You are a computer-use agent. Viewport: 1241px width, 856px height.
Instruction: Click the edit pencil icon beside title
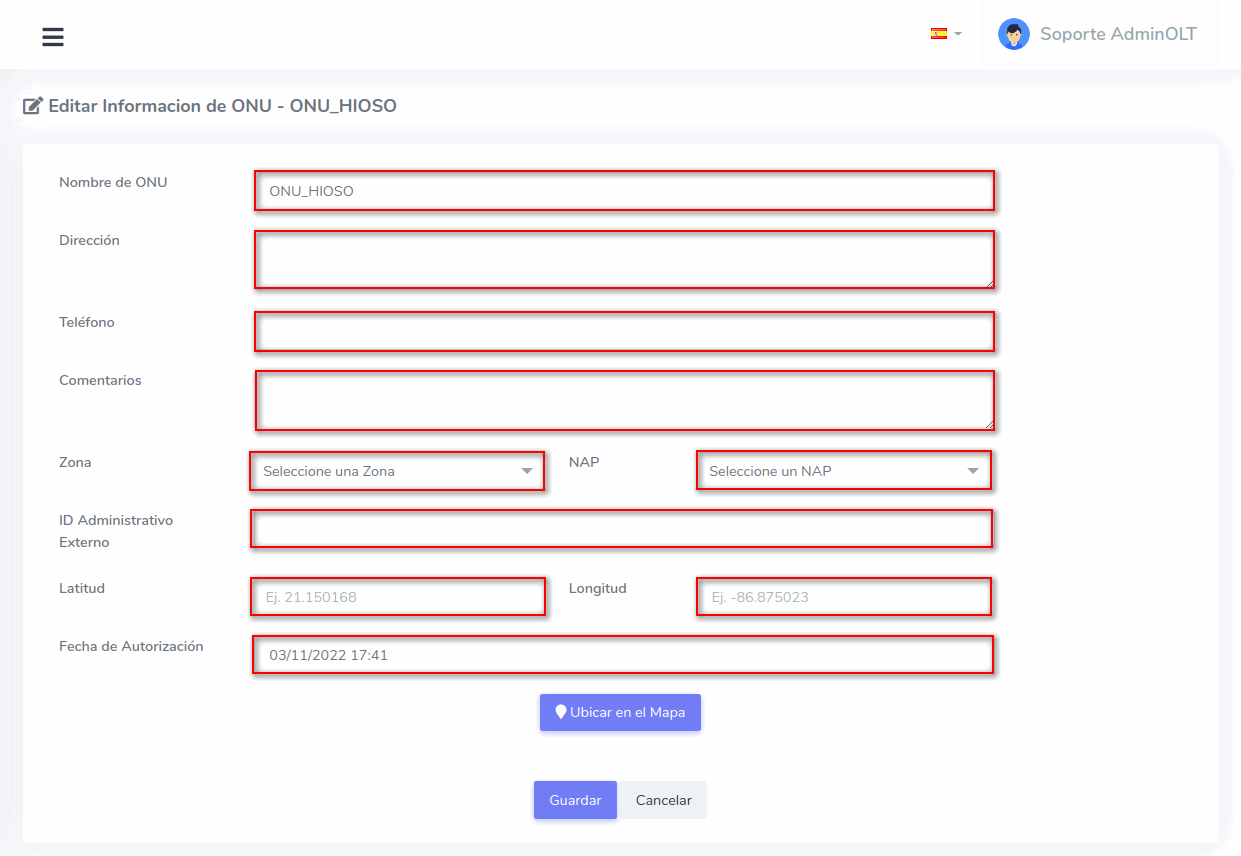tap(33, 106)
